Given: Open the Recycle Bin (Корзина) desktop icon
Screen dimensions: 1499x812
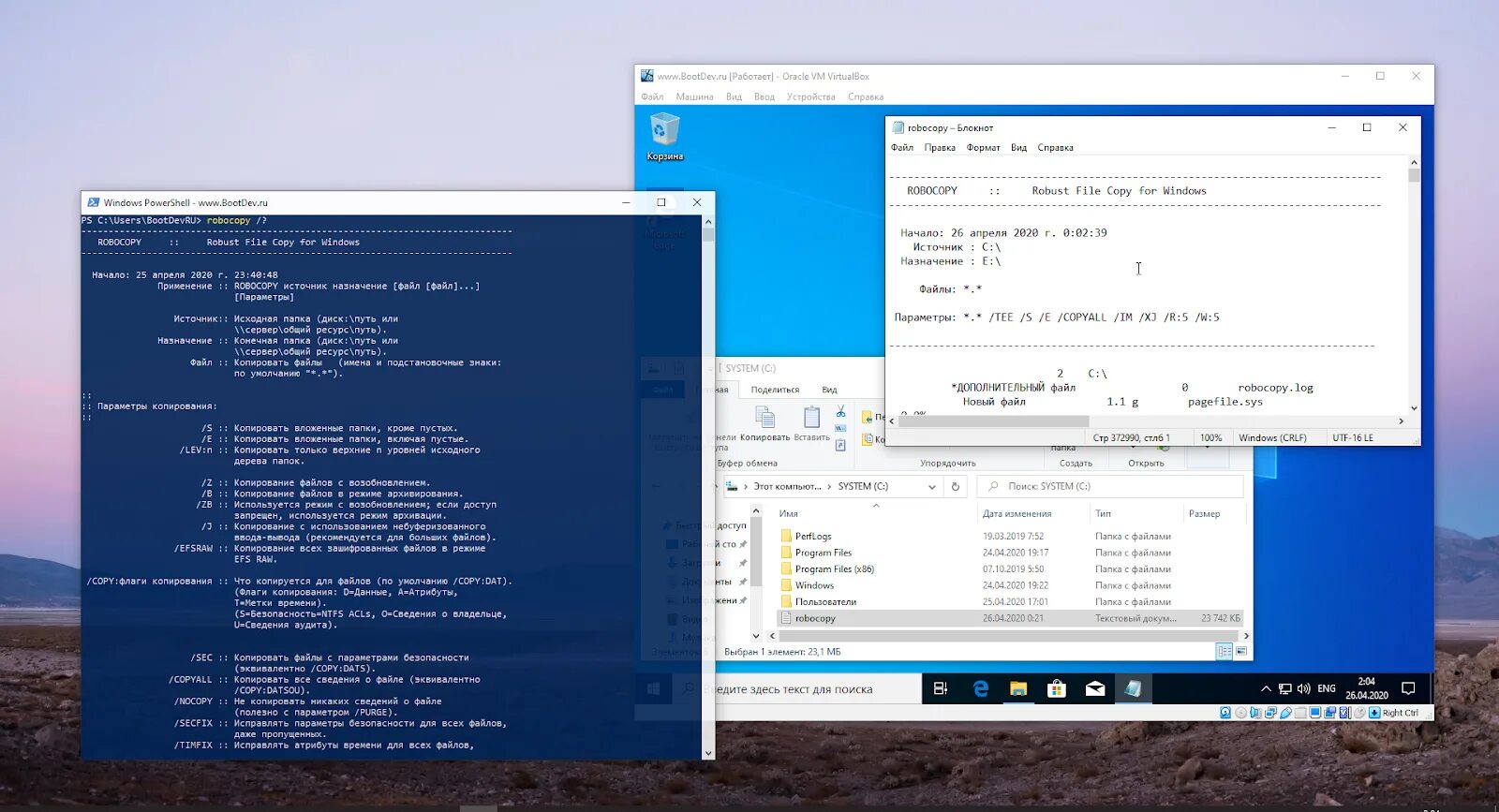Looking at the screenshot, I should tap(664, 138).
